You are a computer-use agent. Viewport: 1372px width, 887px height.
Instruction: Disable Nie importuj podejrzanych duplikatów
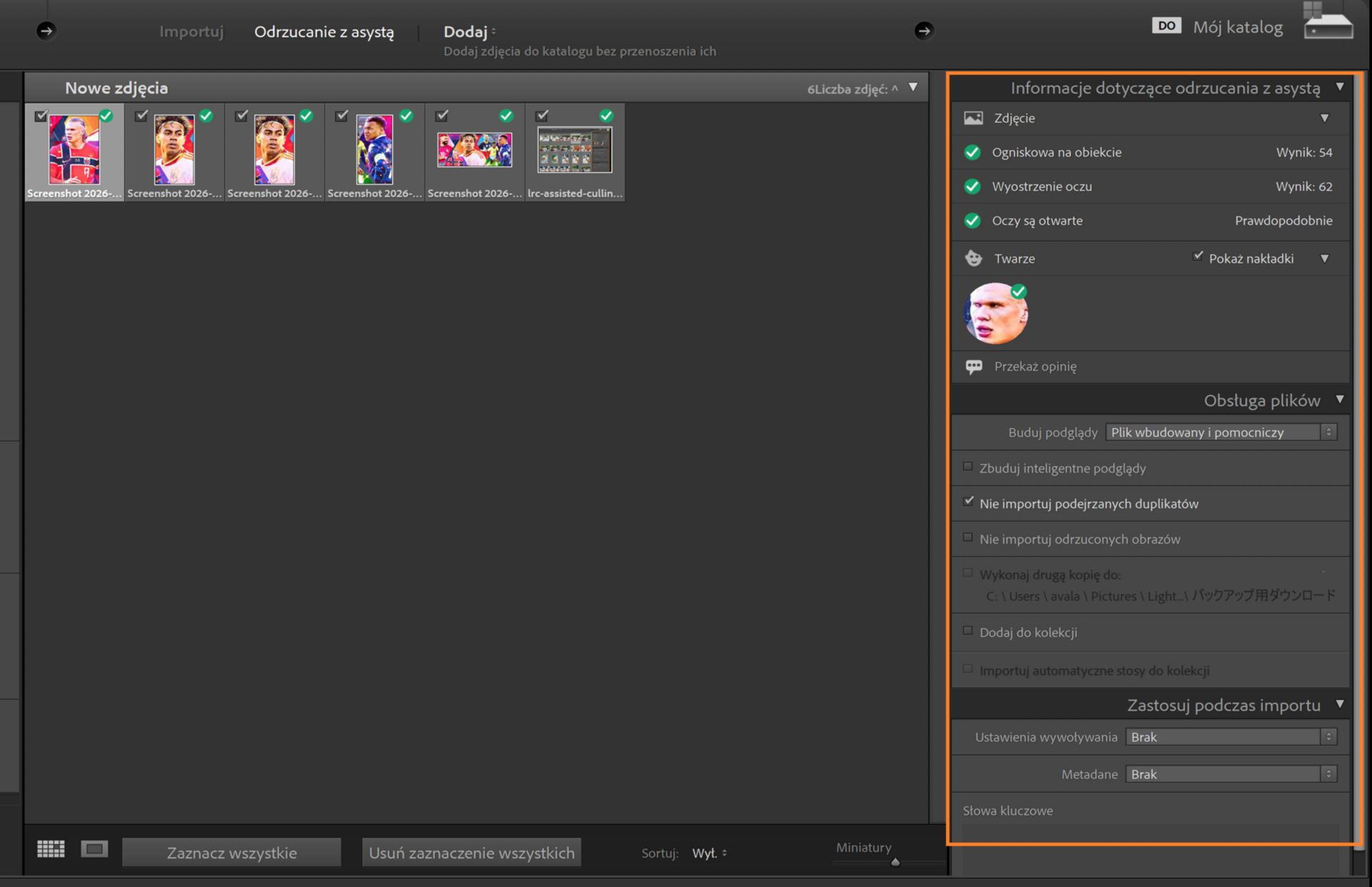coord(968,502)
